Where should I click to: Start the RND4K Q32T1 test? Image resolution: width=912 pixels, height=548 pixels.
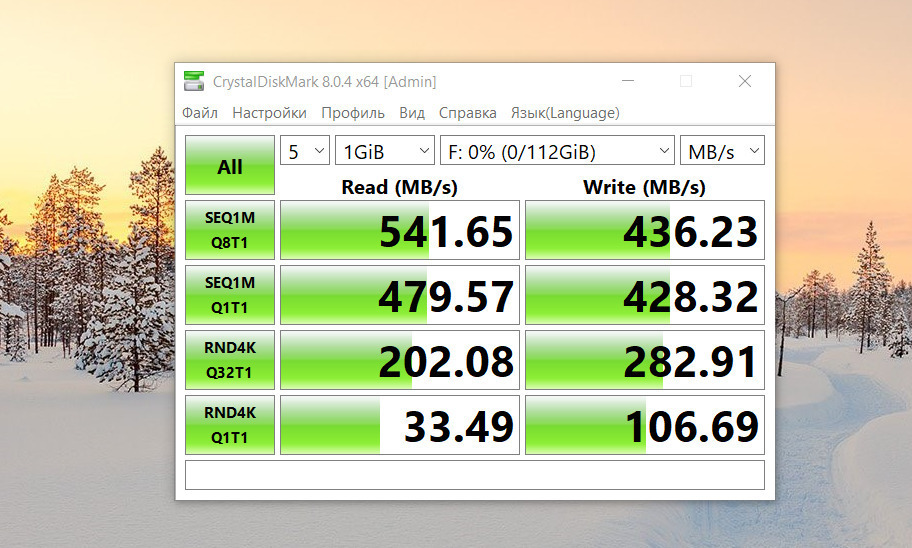tap(230, 360)
